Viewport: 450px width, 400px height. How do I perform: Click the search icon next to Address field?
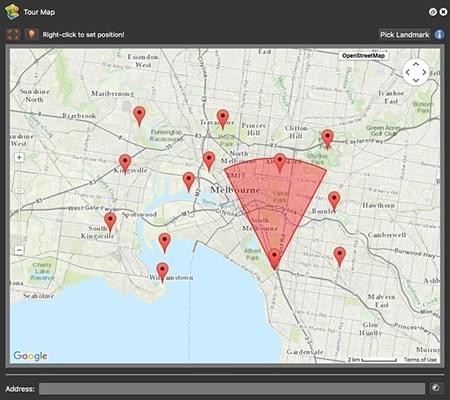(436, 388)
